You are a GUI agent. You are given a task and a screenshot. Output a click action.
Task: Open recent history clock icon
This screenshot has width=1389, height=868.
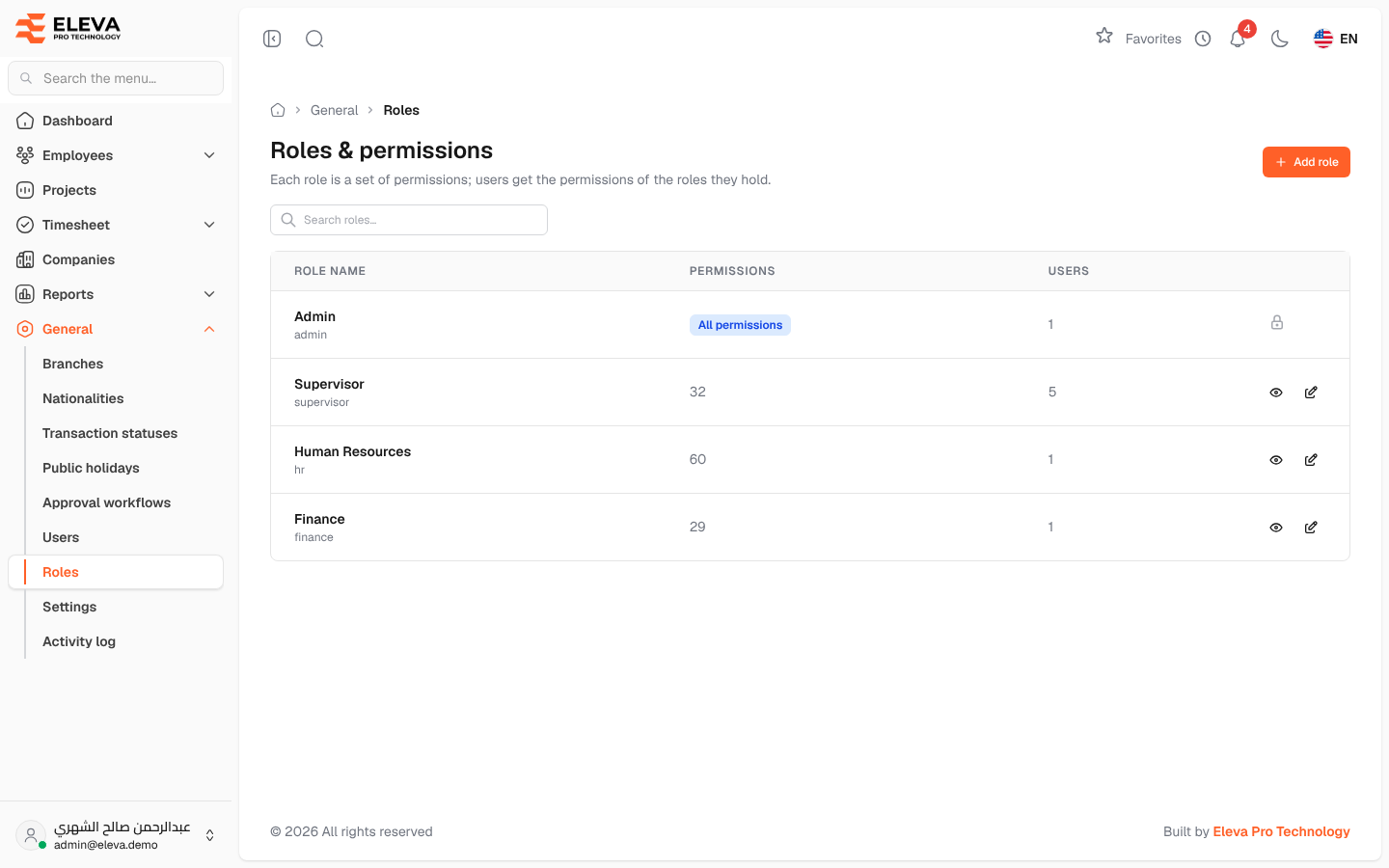[1203, 39]
